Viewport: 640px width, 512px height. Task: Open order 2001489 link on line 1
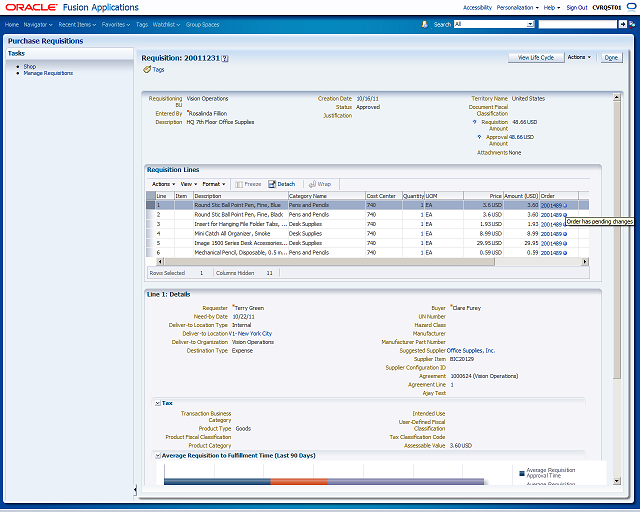pyautogui.click(x=551, y=205)
